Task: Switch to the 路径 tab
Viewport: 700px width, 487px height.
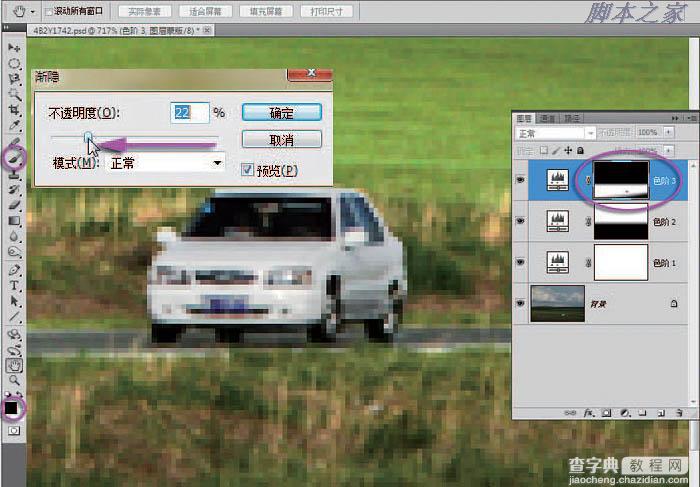Action: (571, 118)
